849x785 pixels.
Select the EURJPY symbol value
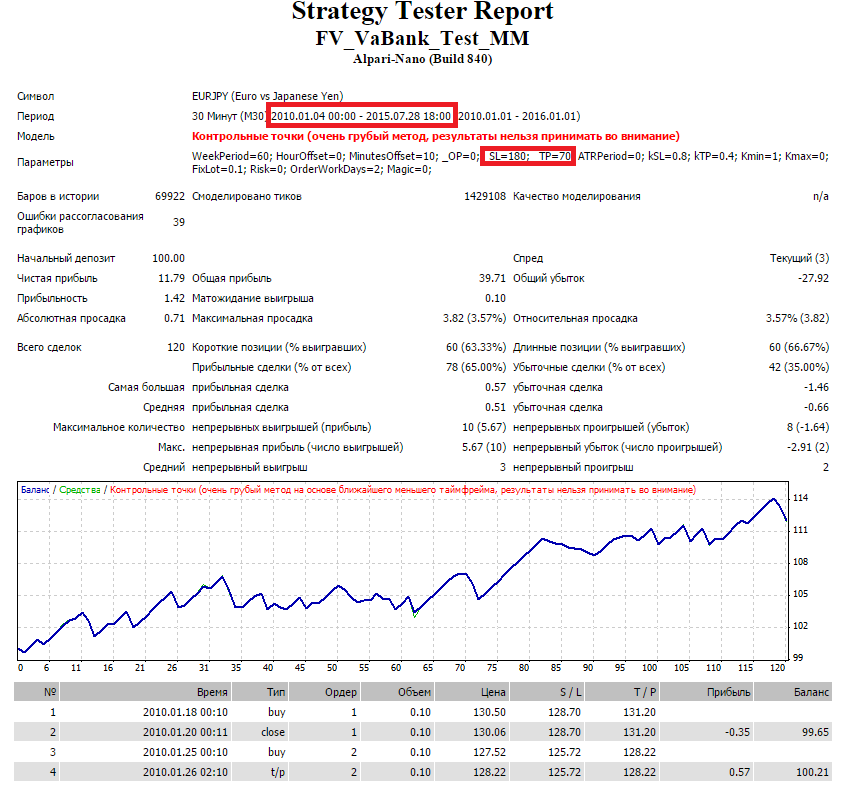267,96
